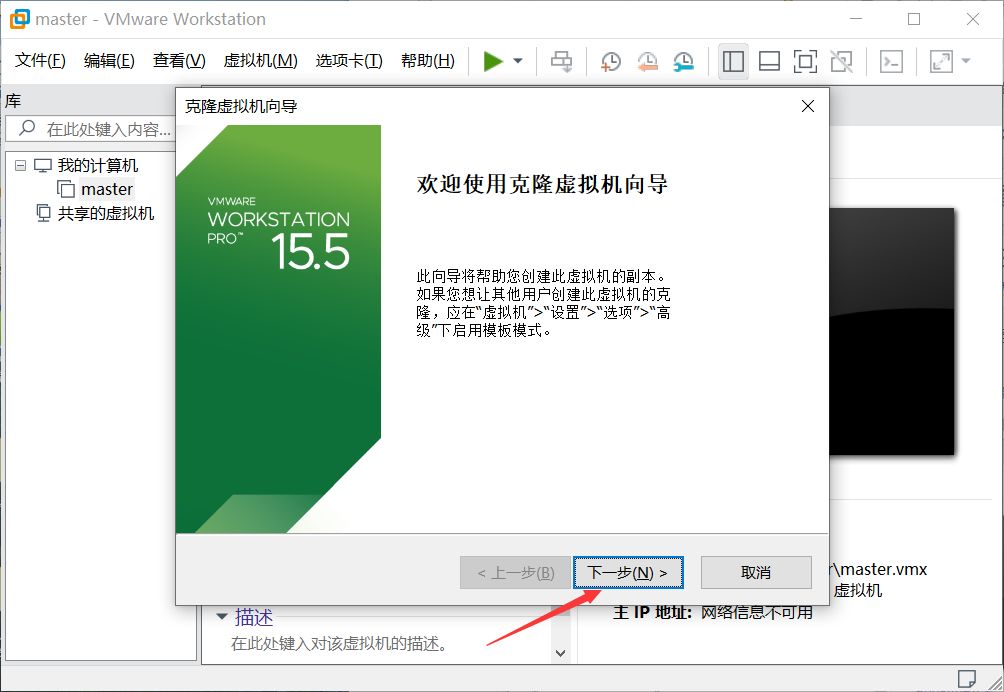Image resolution: width=1004 pixels, height=692 pixels.
Task: Click the status bar message log icon
Action: point(966,679)
